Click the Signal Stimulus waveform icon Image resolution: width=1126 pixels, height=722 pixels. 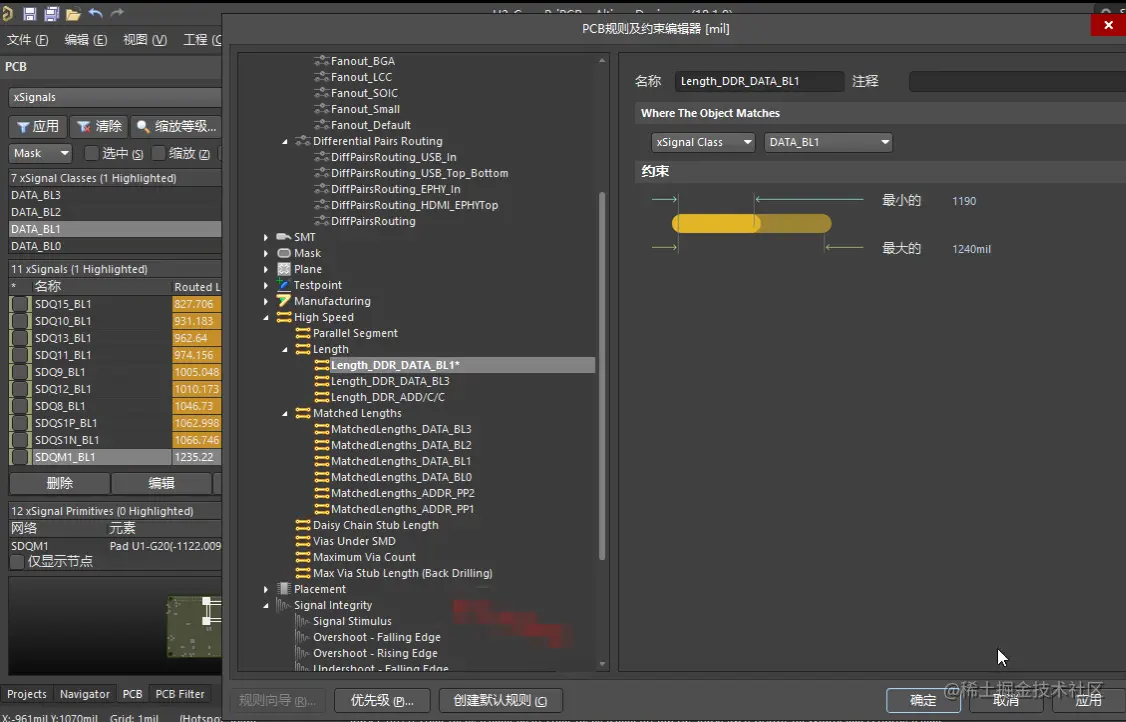(x=303, y=621)
